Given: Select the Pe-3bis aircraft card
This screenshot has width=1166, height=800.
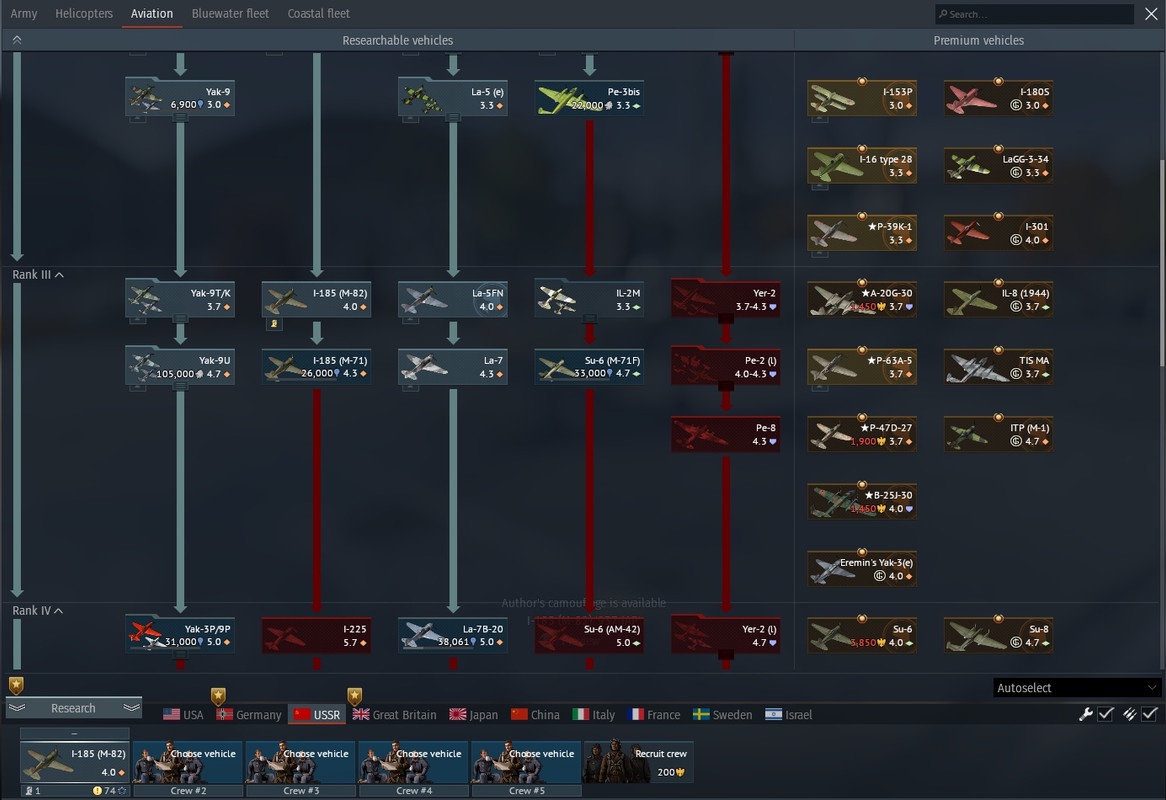Looking at the screenshot, I should point(589,97).
